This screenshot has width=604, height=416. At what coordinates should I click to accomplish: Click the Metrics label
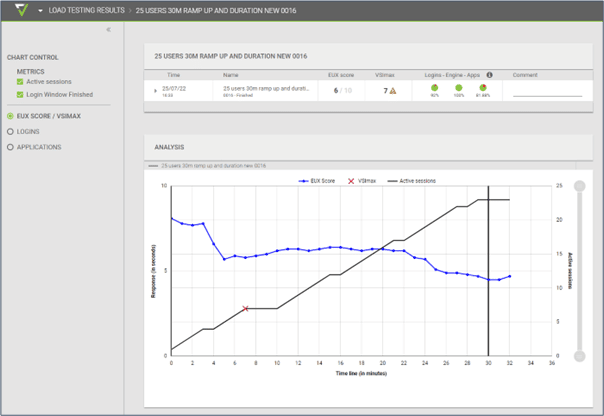[30, 72]
